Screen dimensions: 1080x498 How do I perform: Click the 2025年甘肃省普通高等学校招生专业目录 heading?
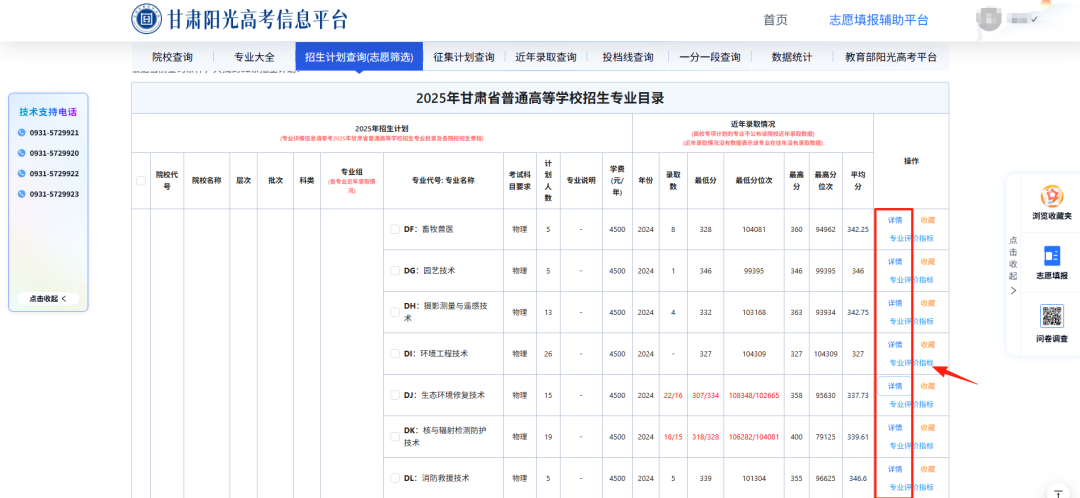click(540, 98)
